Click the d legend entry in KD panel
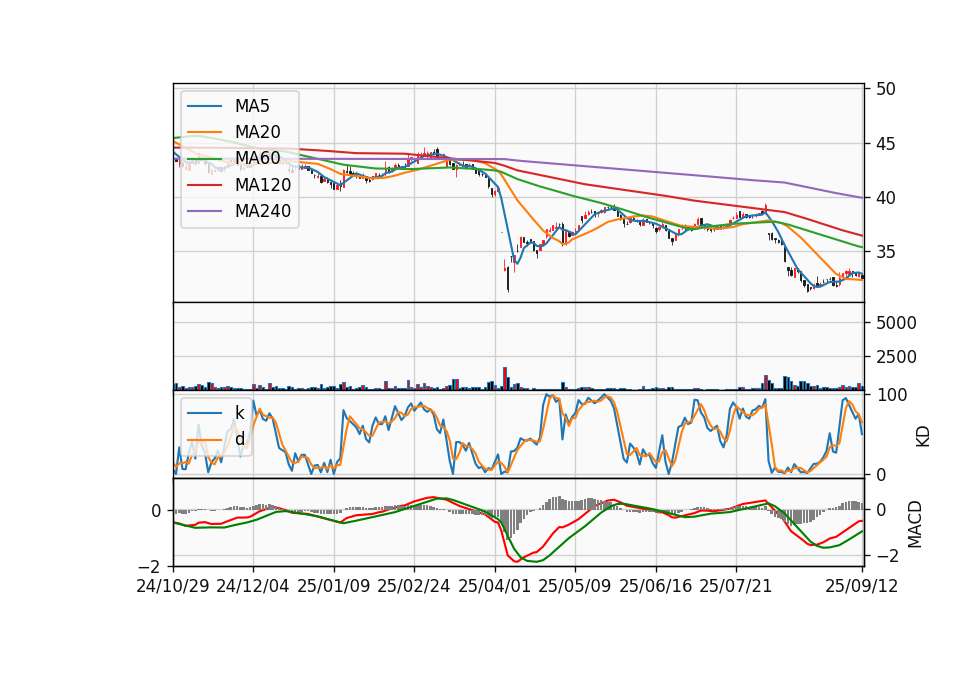This screenshot has height=690, width=960. coord(239,438)
